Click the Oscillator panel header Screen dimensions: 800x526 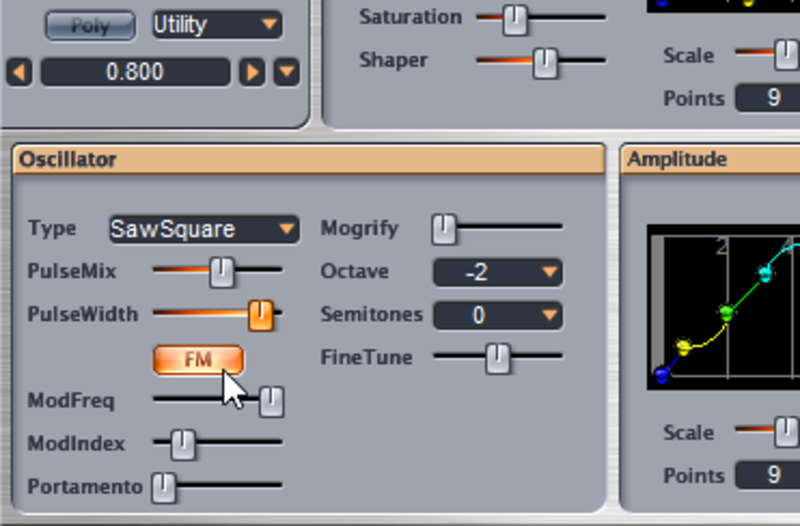coord(309,160)
